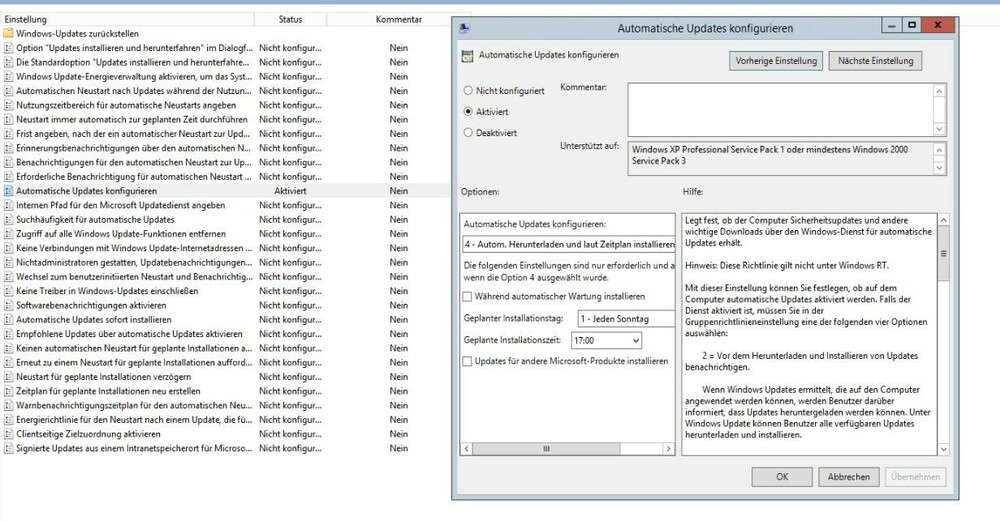Click the 'Nächste Einstellung' button

tap(875, 61)
